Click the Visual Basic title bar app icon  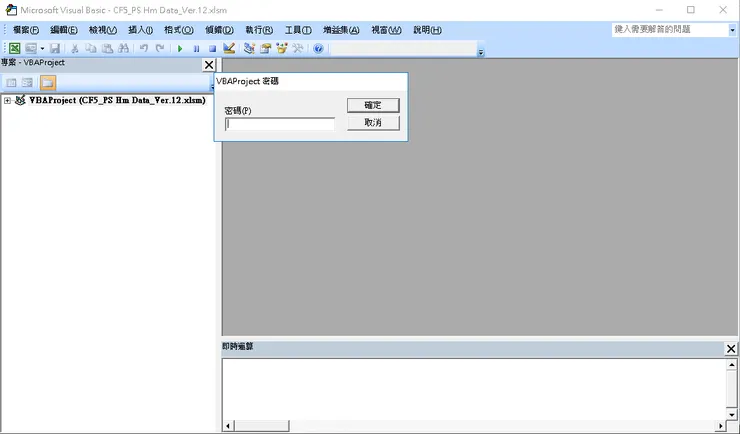pyautogui.click(x=11, y=9)
